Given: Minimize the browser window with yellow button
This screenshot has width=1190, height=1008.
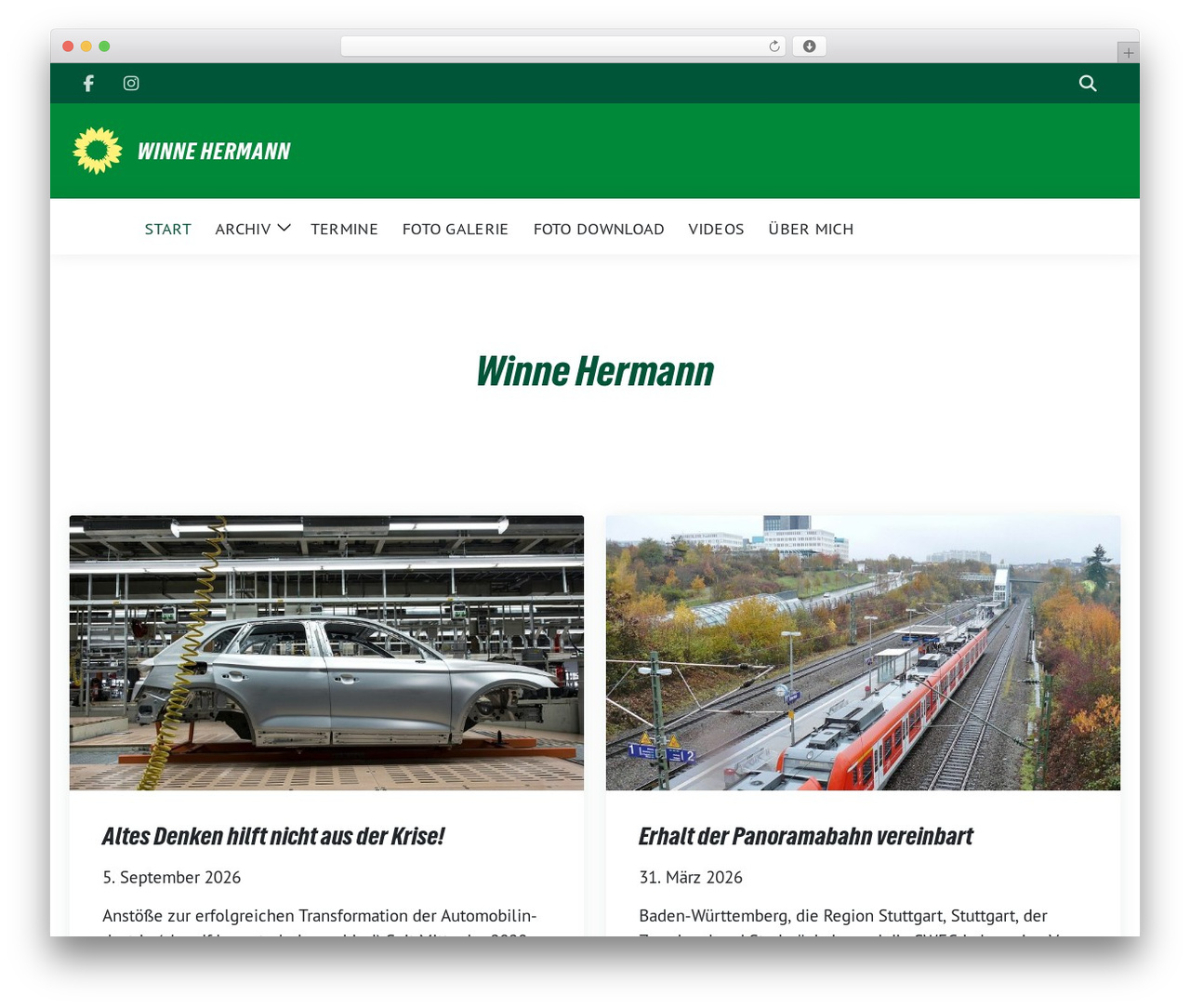Looking at the screenshot, I should tap(86, 46).
